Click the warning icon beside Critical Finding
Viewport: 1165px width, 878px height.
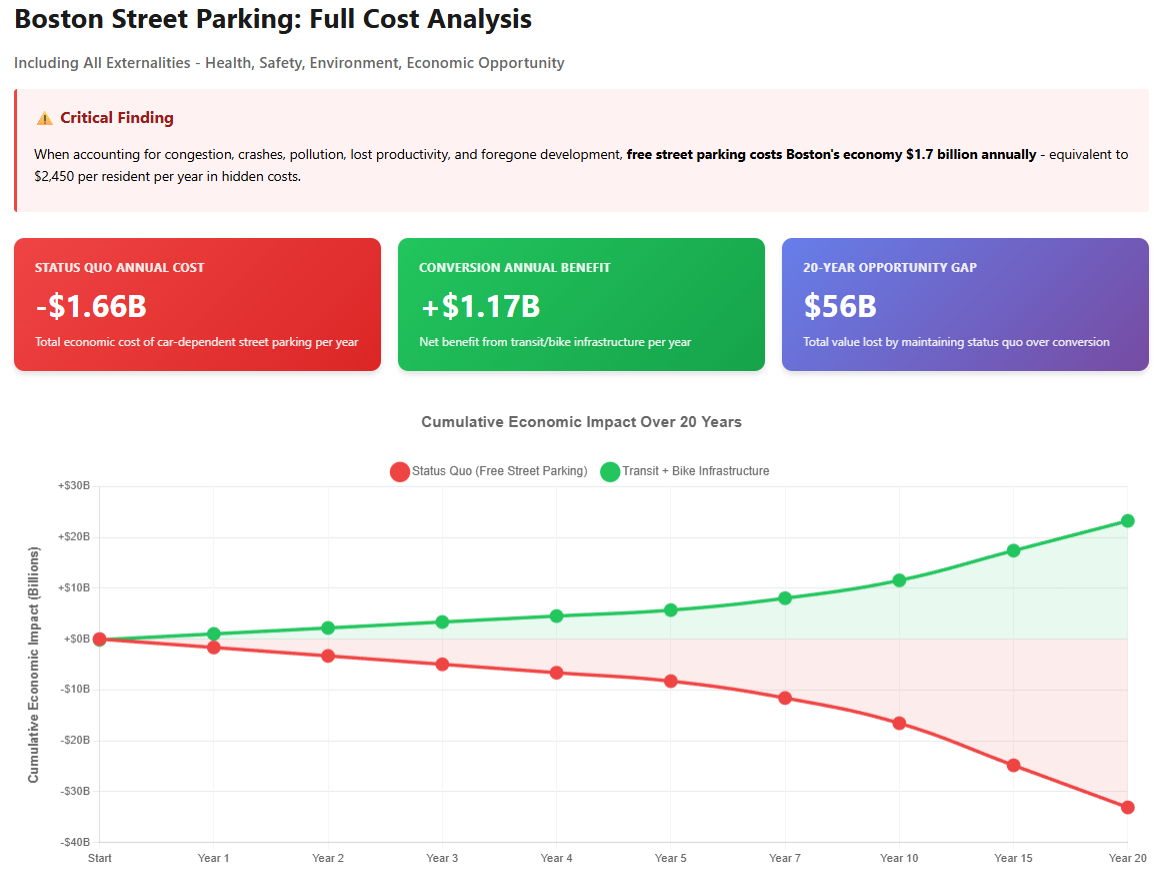tap(44, 118)
